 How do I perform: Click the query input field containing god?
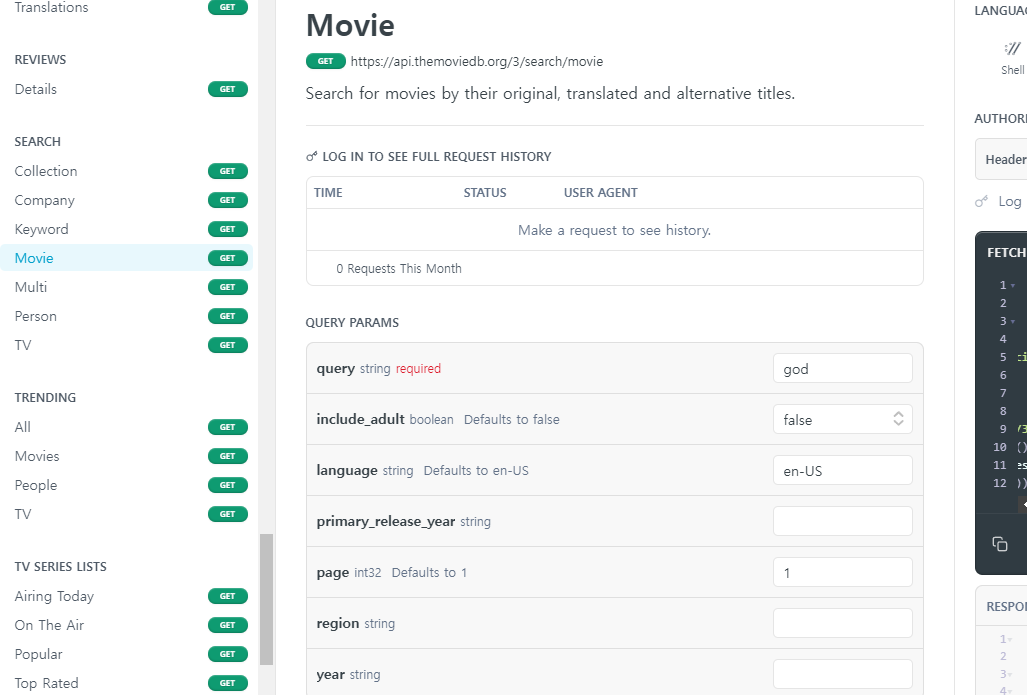pos(842,368)
